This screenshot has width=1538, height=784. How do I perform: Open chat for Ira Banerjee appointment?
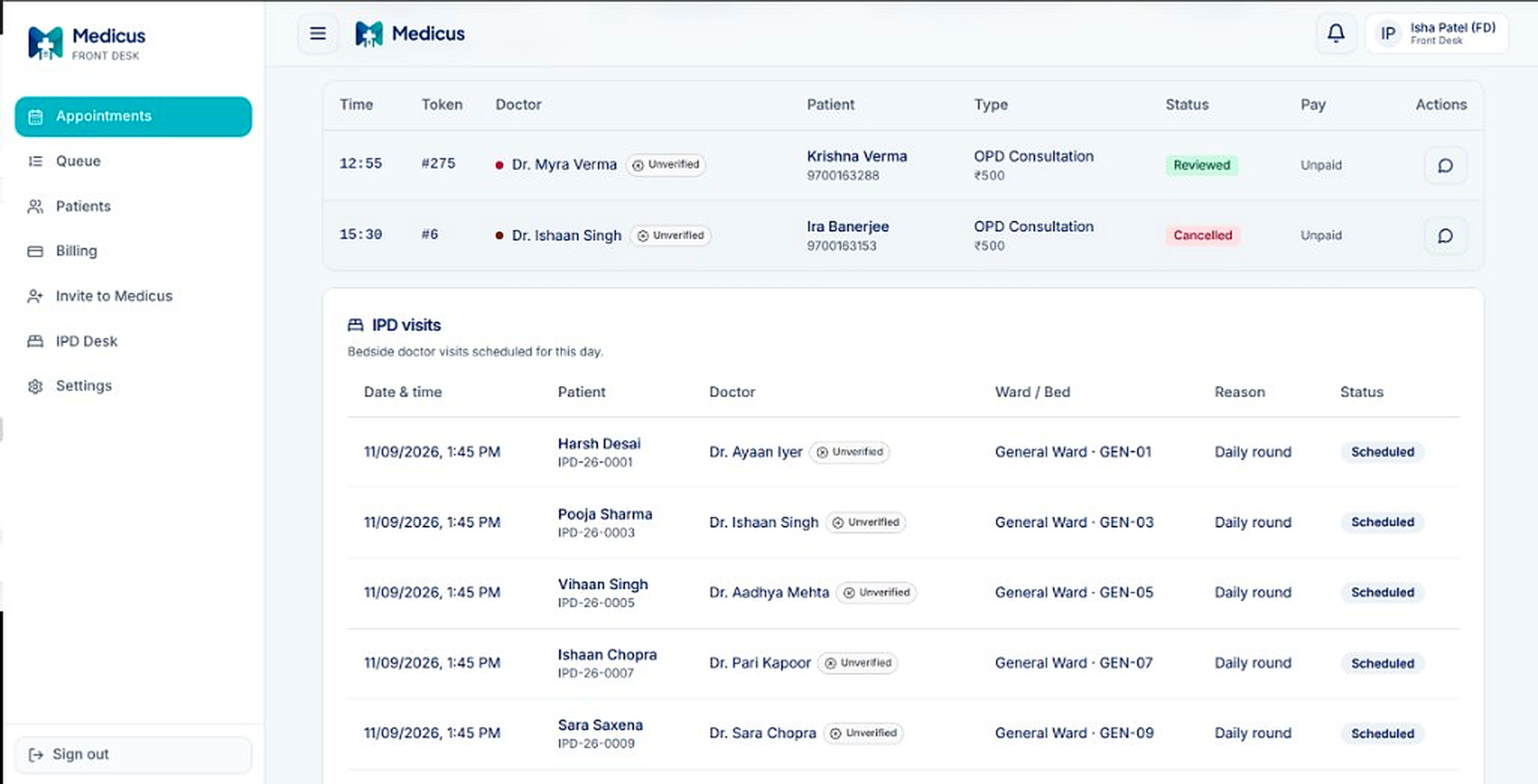click(1445, 236)
